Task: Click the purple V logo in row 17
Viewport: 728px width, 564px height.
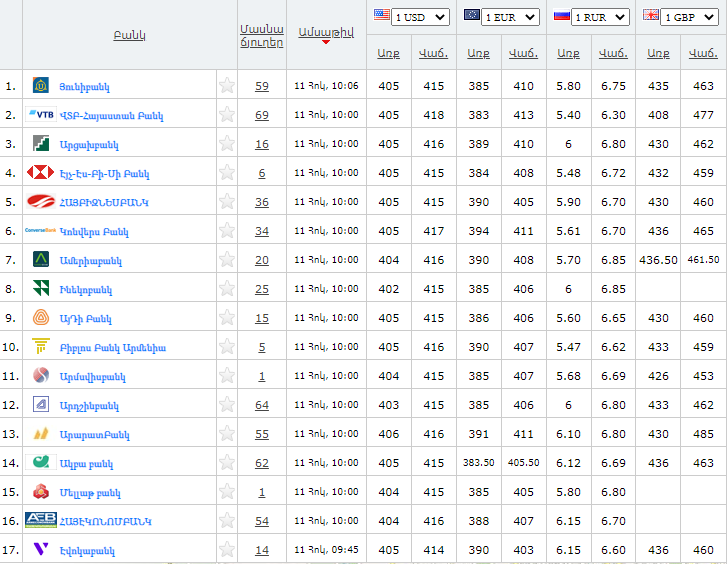Action: [x=41, y=549]
